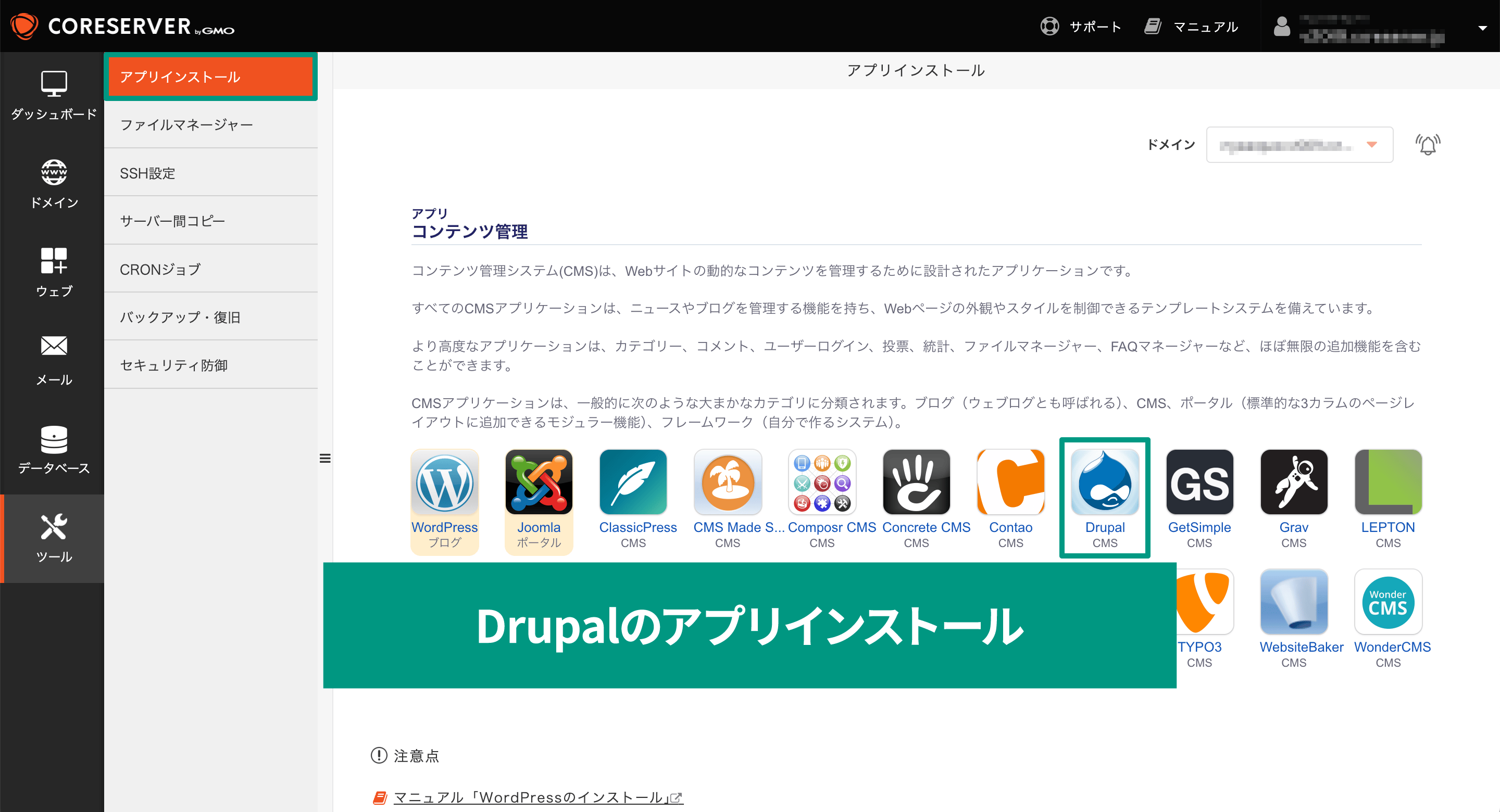Click the Grav text link
Viewport: 1500px width, 812px height.
click(x=1293, y=527)
